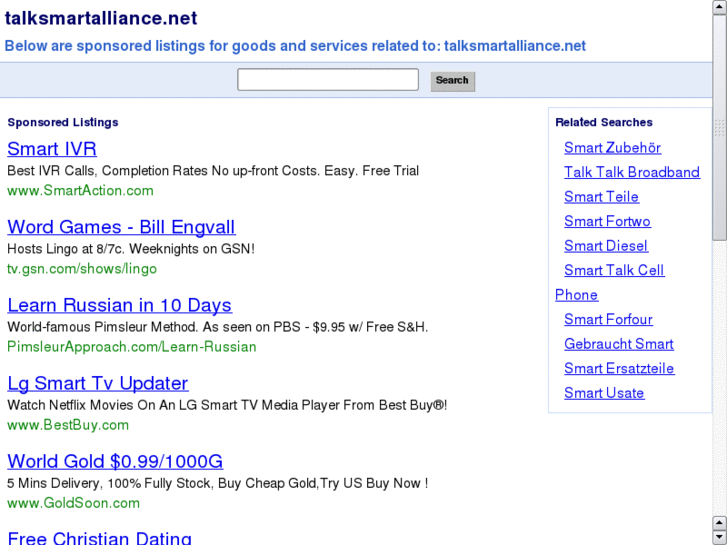Select Smart Diesel related search
The image size is (727, 545).
coord(606,246)
